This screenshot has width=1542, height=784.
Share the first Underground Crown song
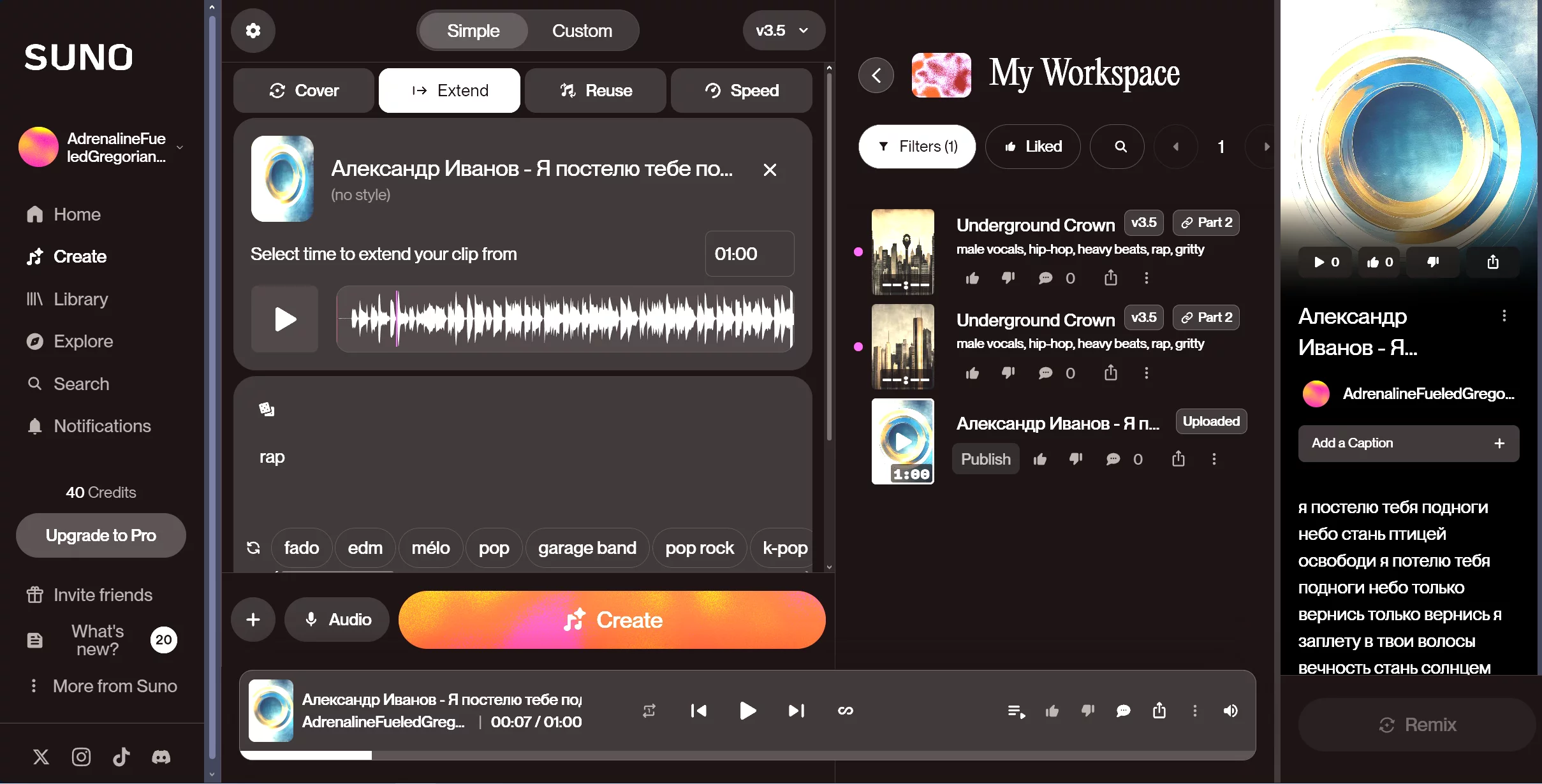tap(1111, 278)
